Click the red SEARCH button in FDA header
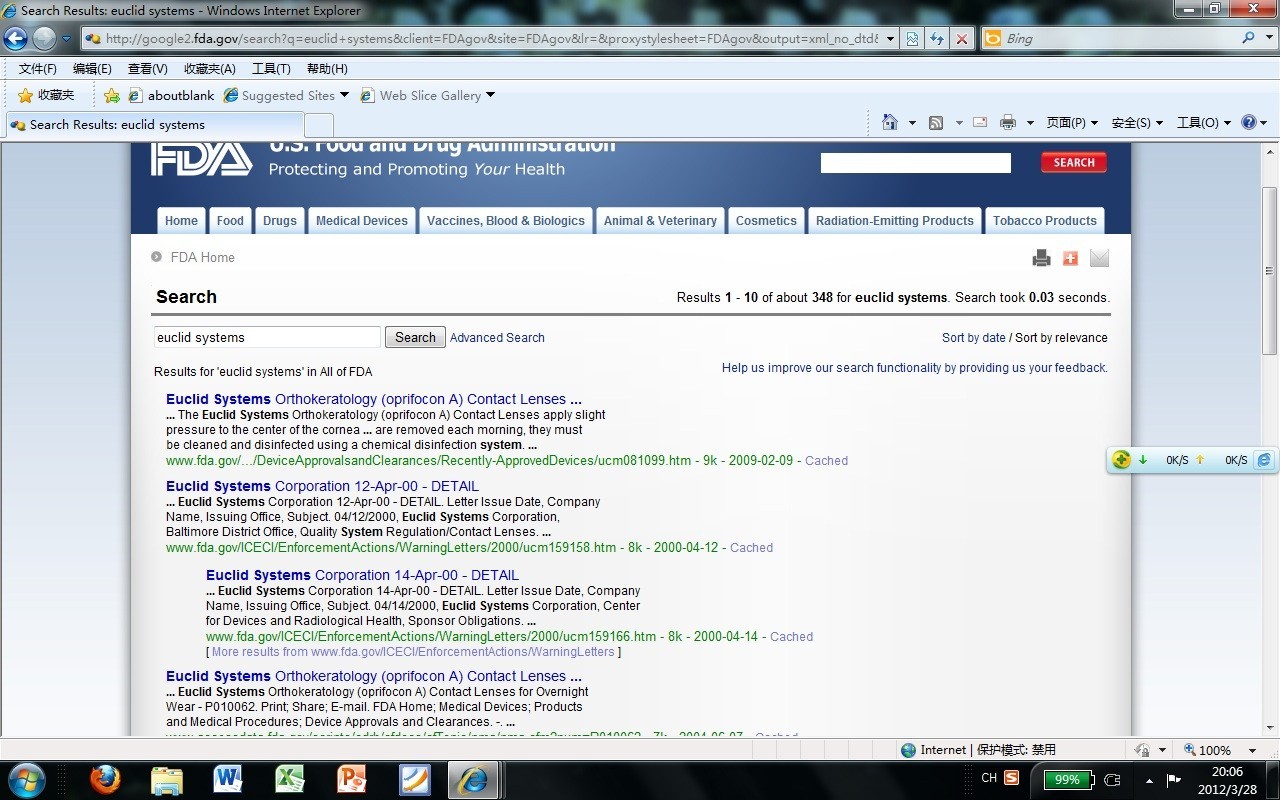 coord(1074,162)
